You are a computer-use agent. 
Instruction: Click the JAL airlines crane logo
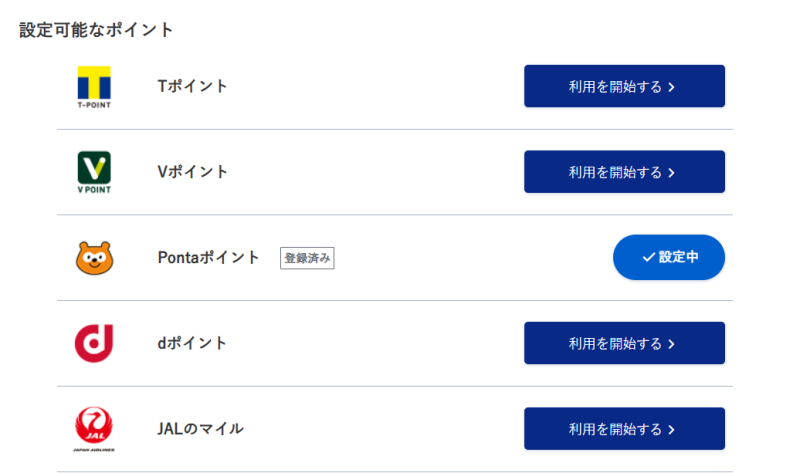(94, 429)
